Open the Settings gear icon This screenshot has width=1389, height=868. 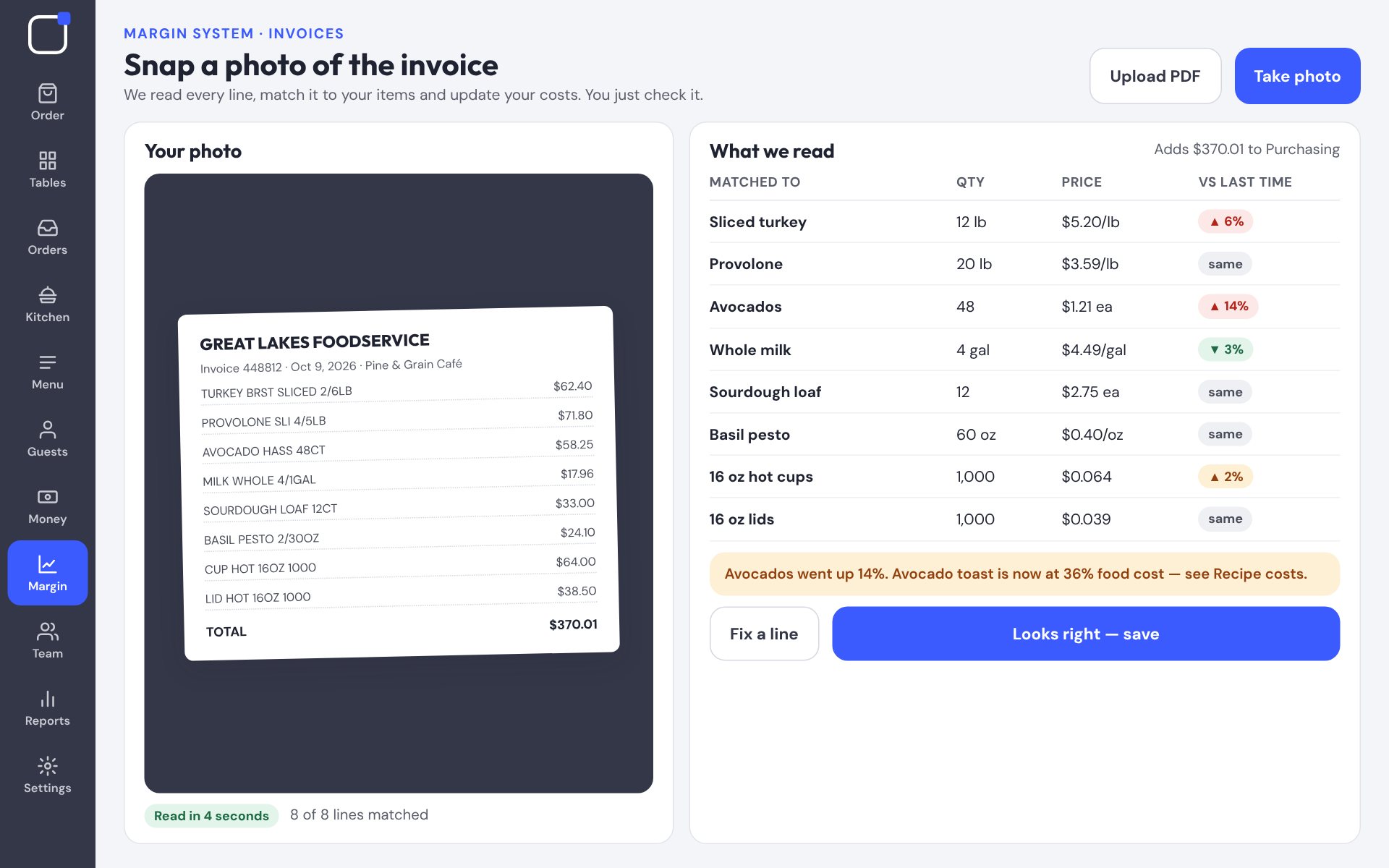(48, 766)
